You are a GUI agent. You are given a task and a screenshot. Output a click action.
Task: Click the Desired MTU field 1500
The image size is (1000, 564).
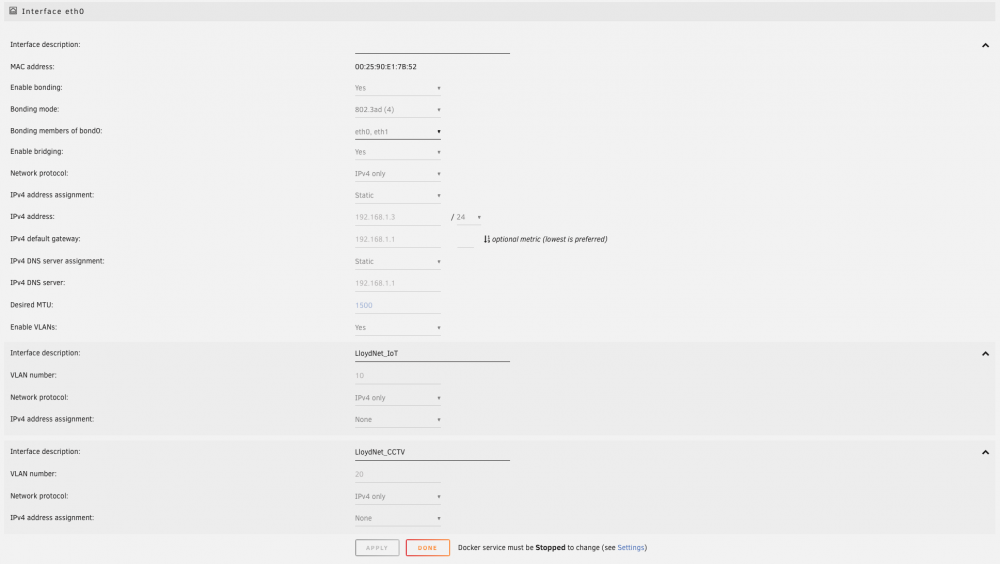tap(397, 305)
